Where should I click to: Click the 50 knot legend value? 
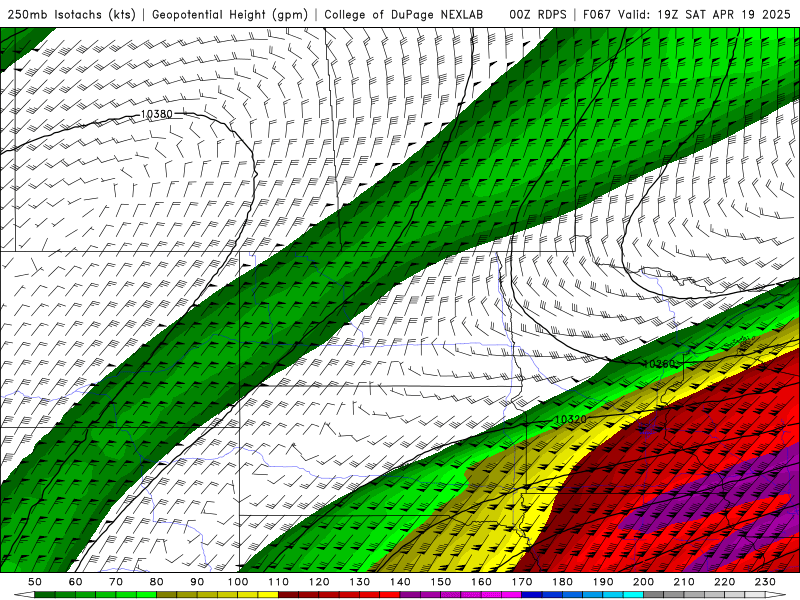point(35,582)
